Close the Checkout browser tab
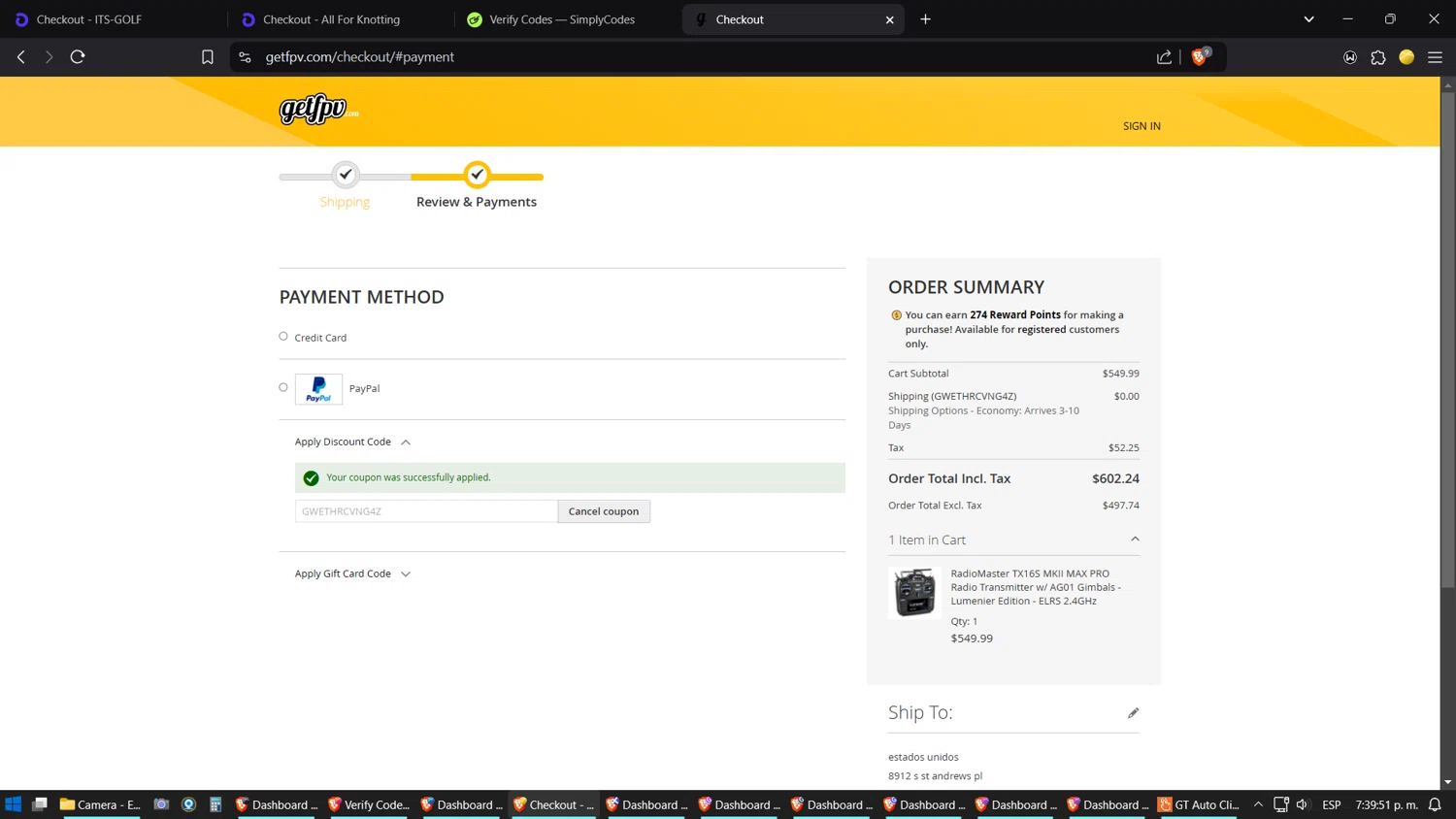 [x=889, y=19]
